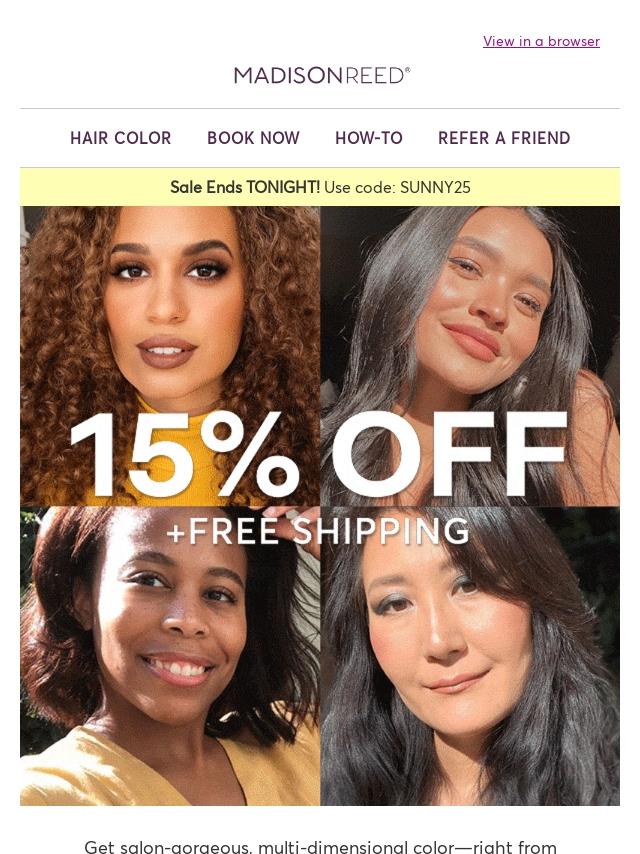Image resolution: width=640 pixels, height=854 pixels.
Task: Click the 'Use code:' text in yellow banner
Action: tap(359, 187)
